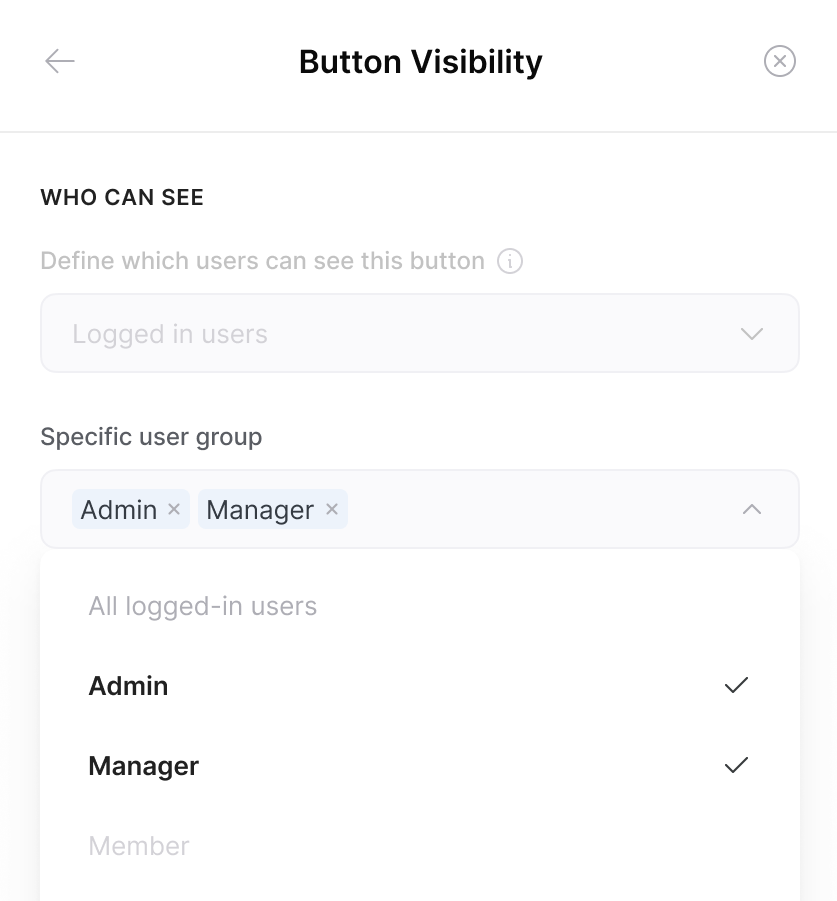Close the Button Visibility dialog
The width and height of the screenshot is (837, 901).
[x=780, y=61]
